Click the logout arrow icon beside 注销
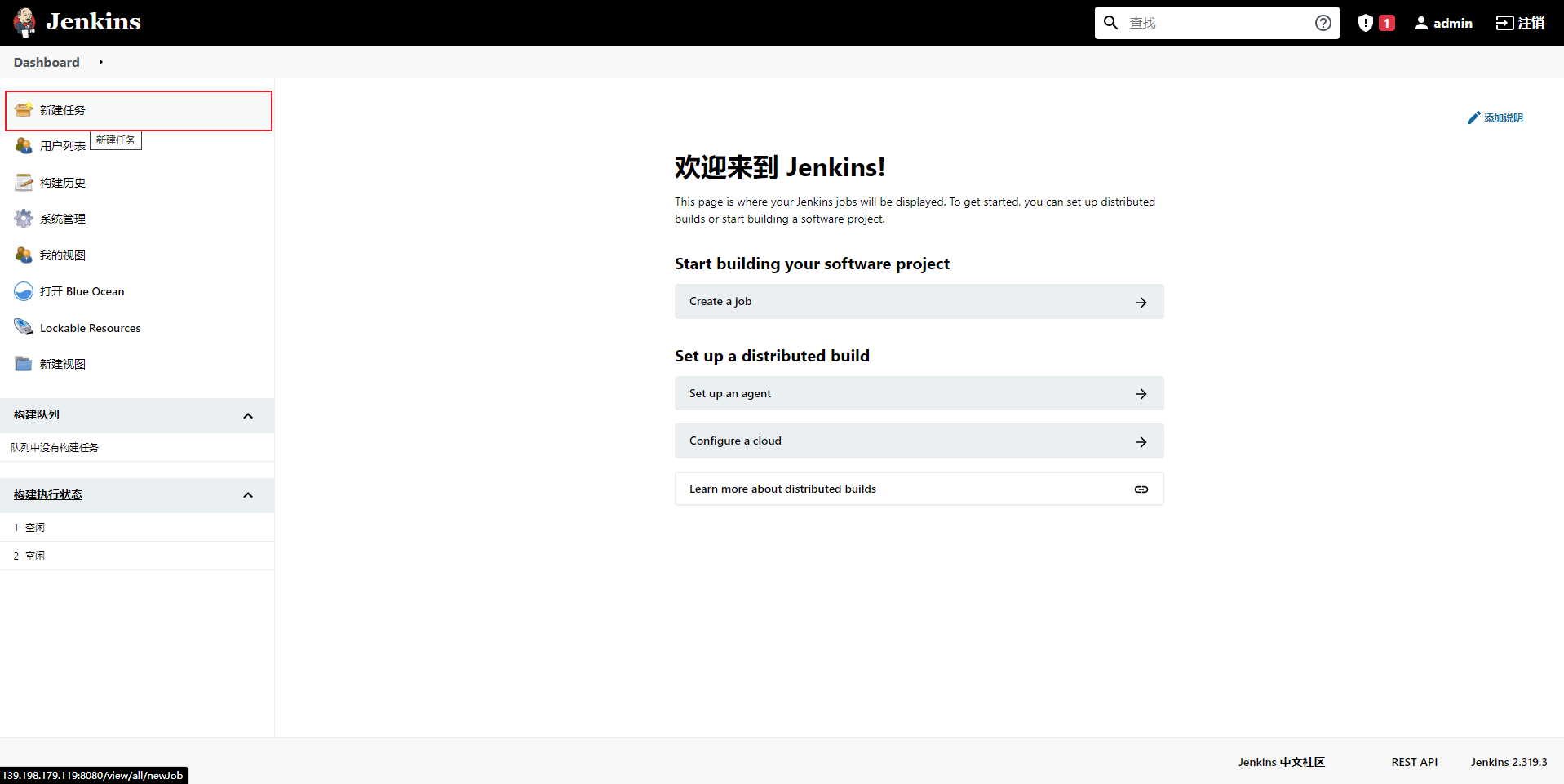Image resolution: width=1564 pixels, height=784 pixels. pos(1504,23)
